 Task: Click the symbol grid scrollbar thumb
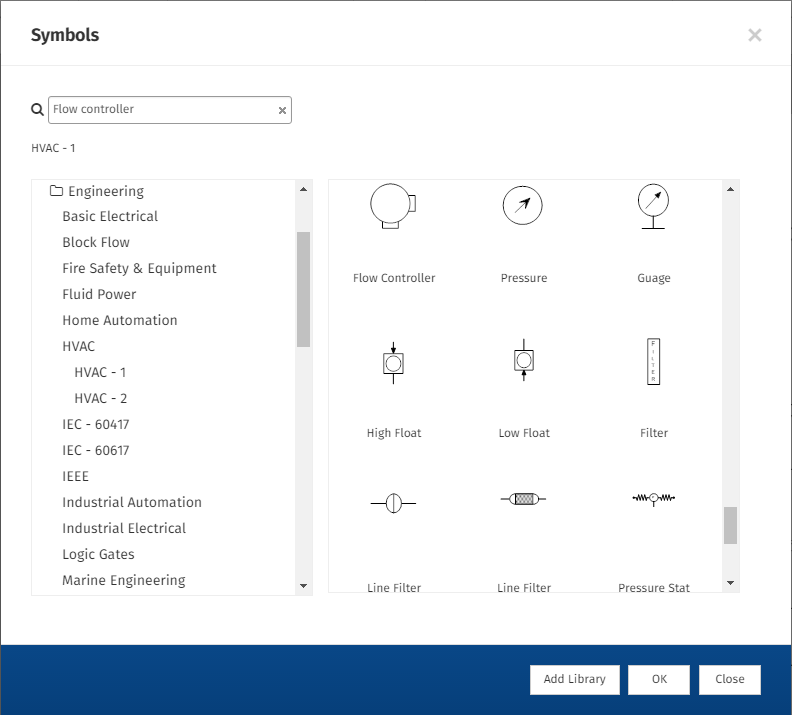[730, 525]
